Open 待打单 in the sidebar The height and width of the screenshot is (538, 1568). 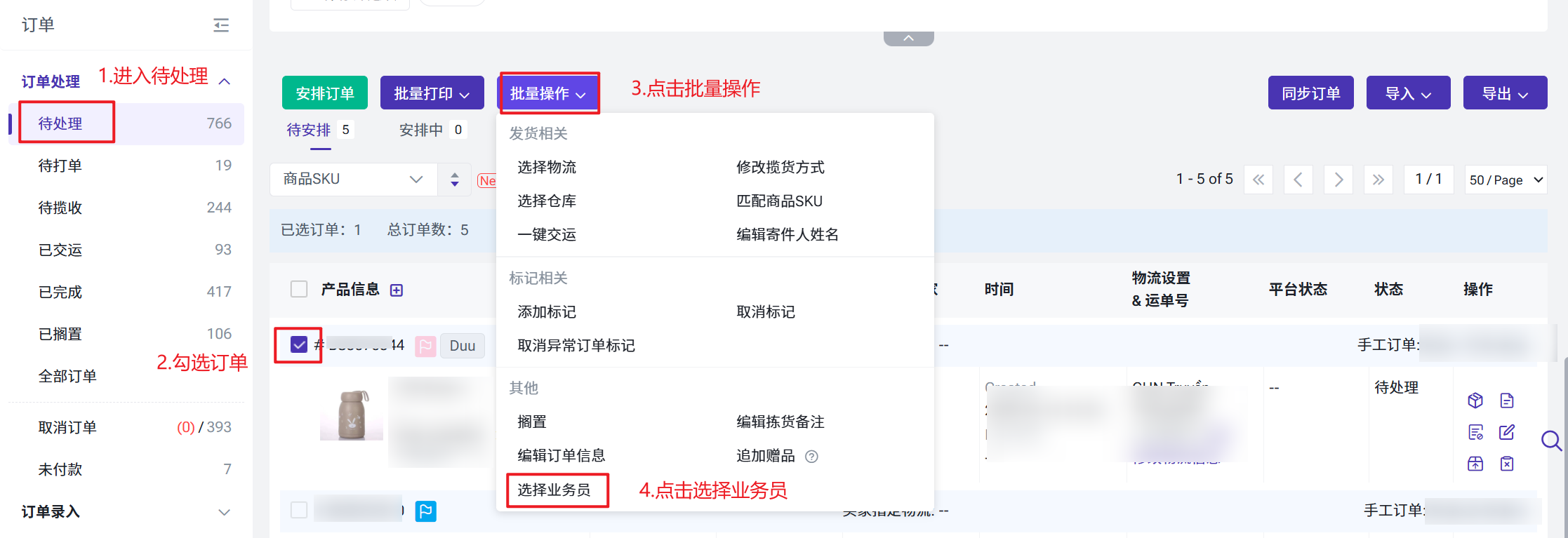60,166
